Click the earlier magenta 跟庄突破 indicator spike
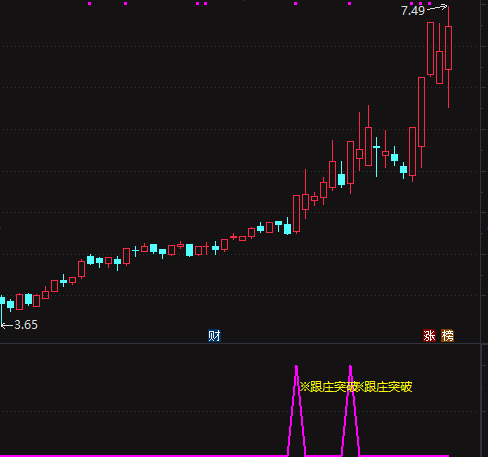488x457 pixels. (x=296, y=411)
